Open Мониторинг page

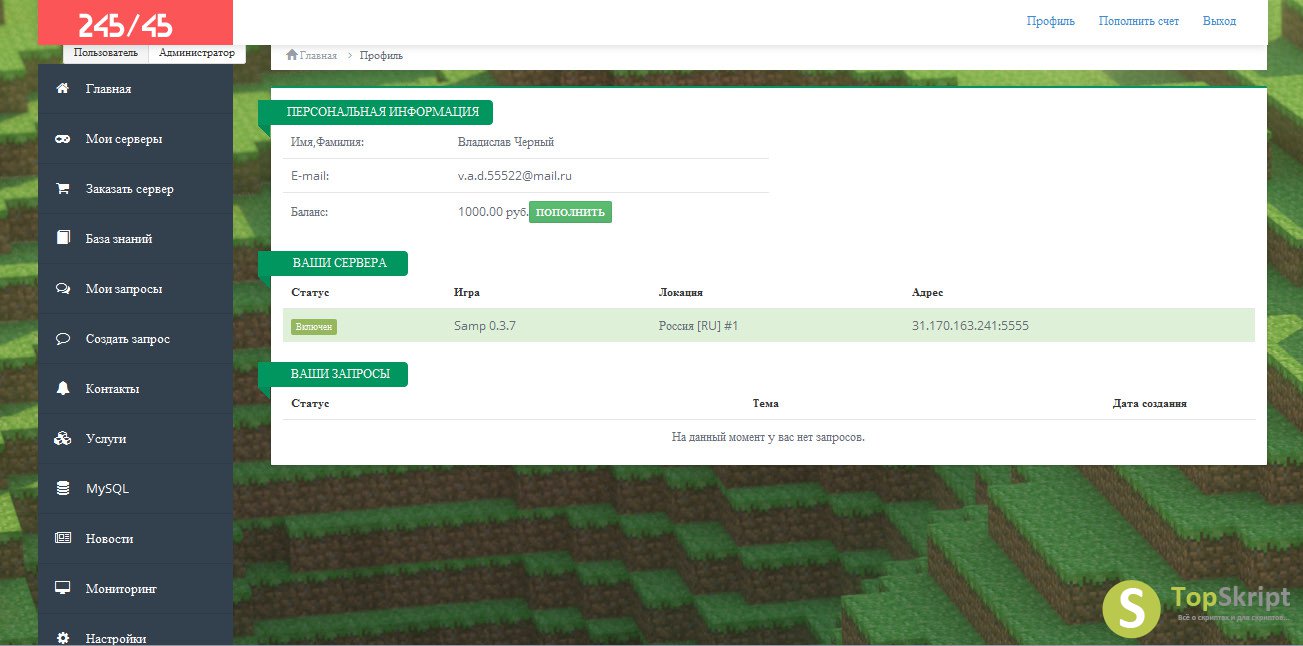[x=135, y=589]
